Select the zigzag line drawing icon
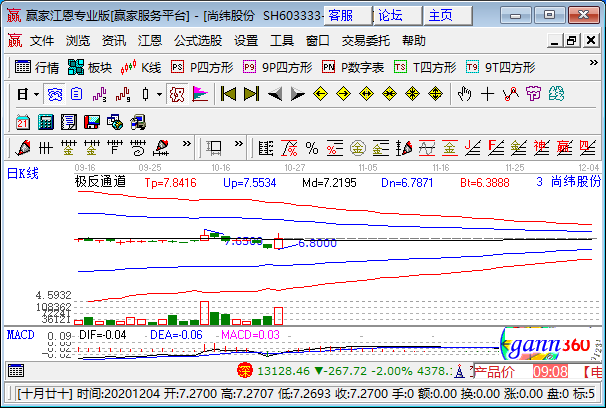The width and height of the screenshot is (606, 408). pos(511,94)
